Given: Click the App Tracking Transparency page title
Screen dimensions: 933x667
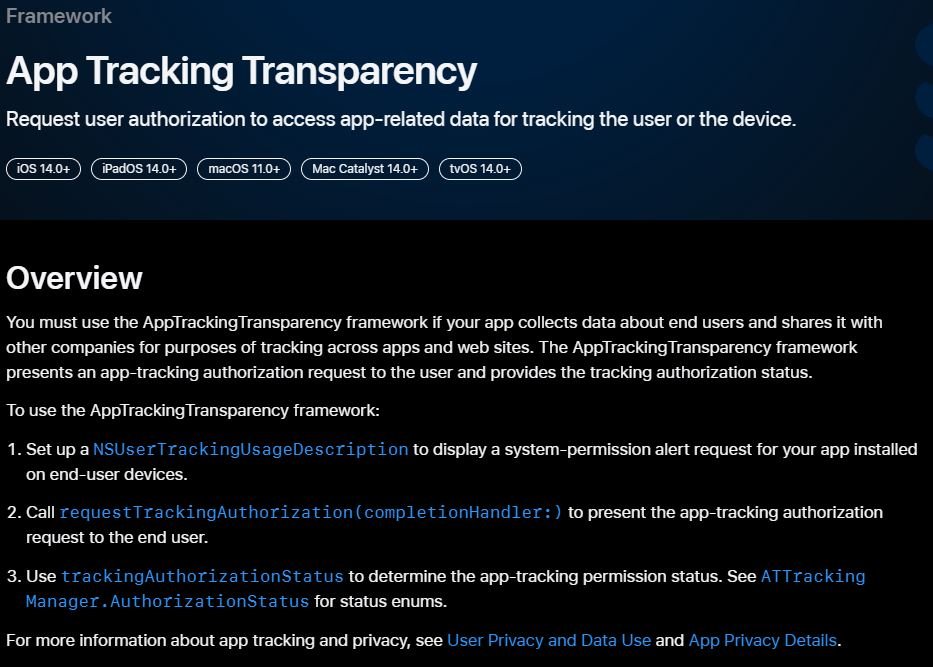Looking at the screenshot, I should click(241, 71).
